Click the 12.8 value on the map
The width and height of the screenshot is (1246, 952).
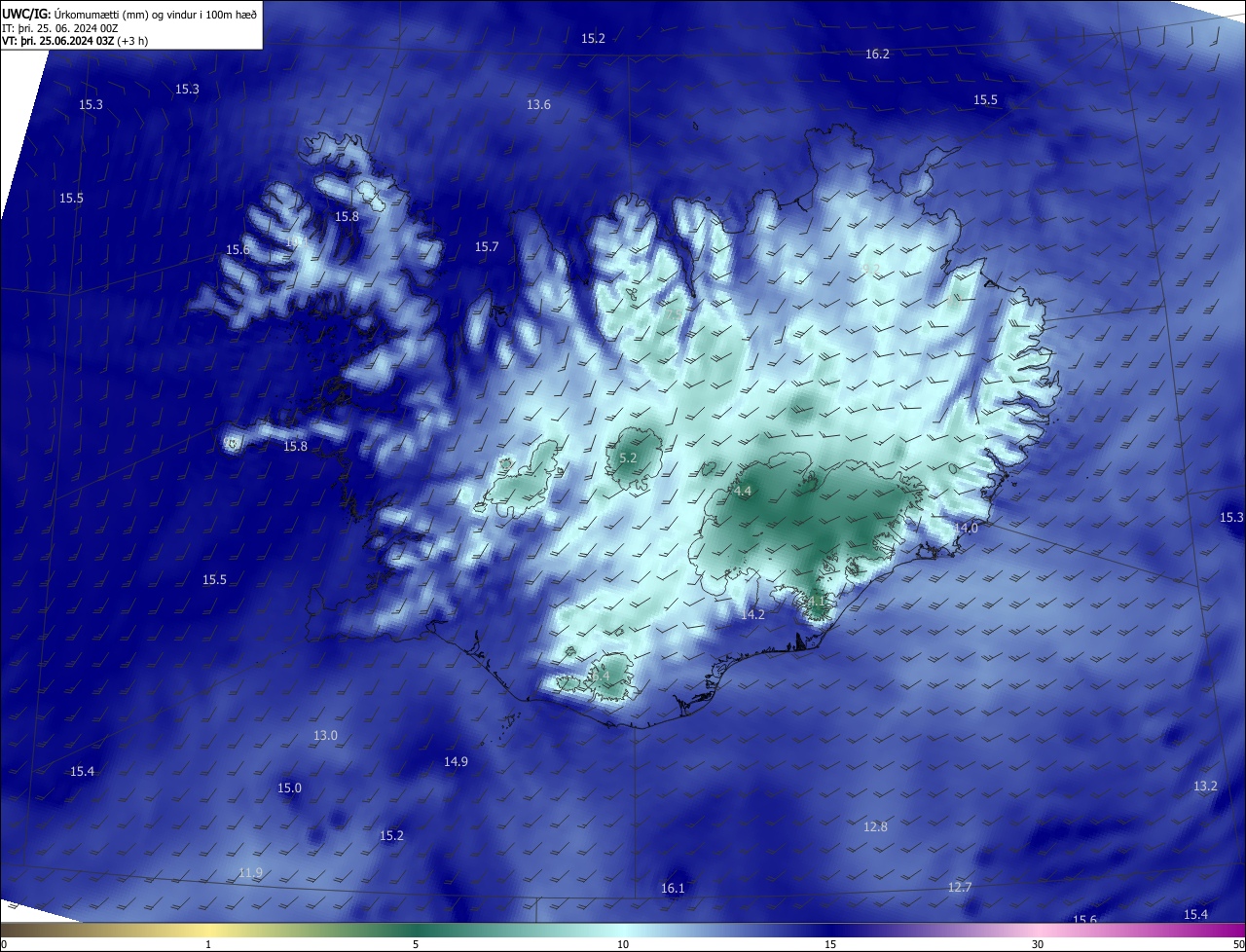[x=875, y=826]
